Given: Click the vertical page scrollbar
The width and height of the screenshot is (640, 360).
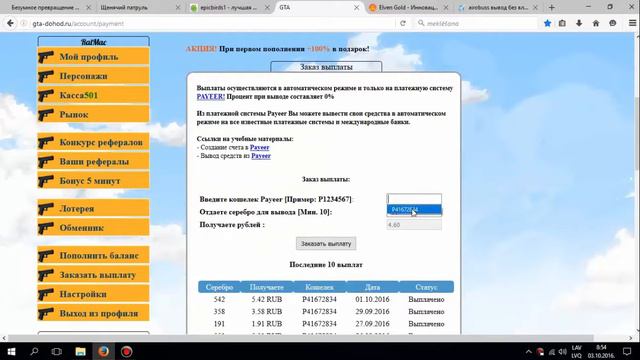Looking at the screenshot, I should 637,134.
